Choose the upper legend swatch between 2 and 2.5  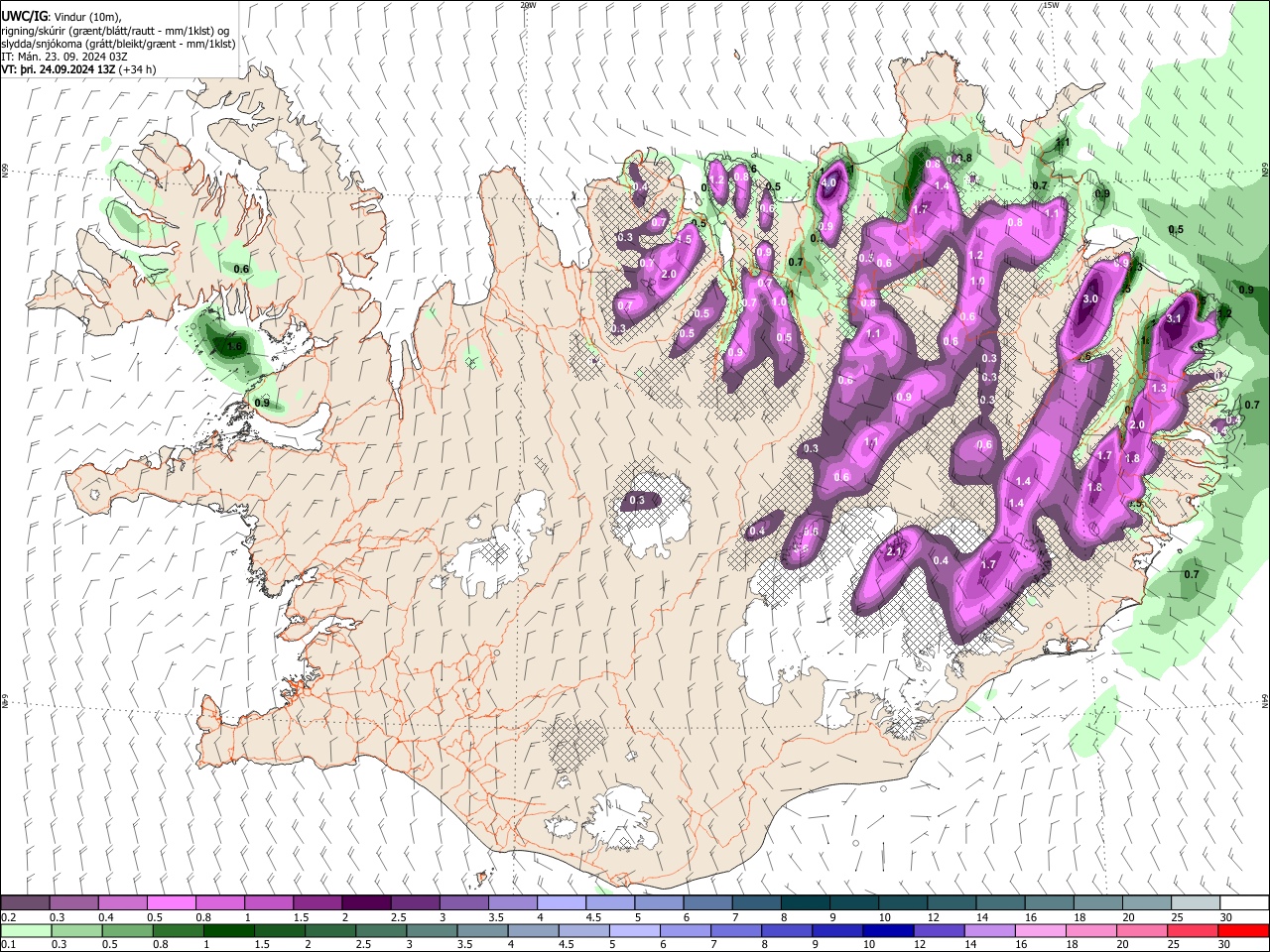(x=365, y=903)
